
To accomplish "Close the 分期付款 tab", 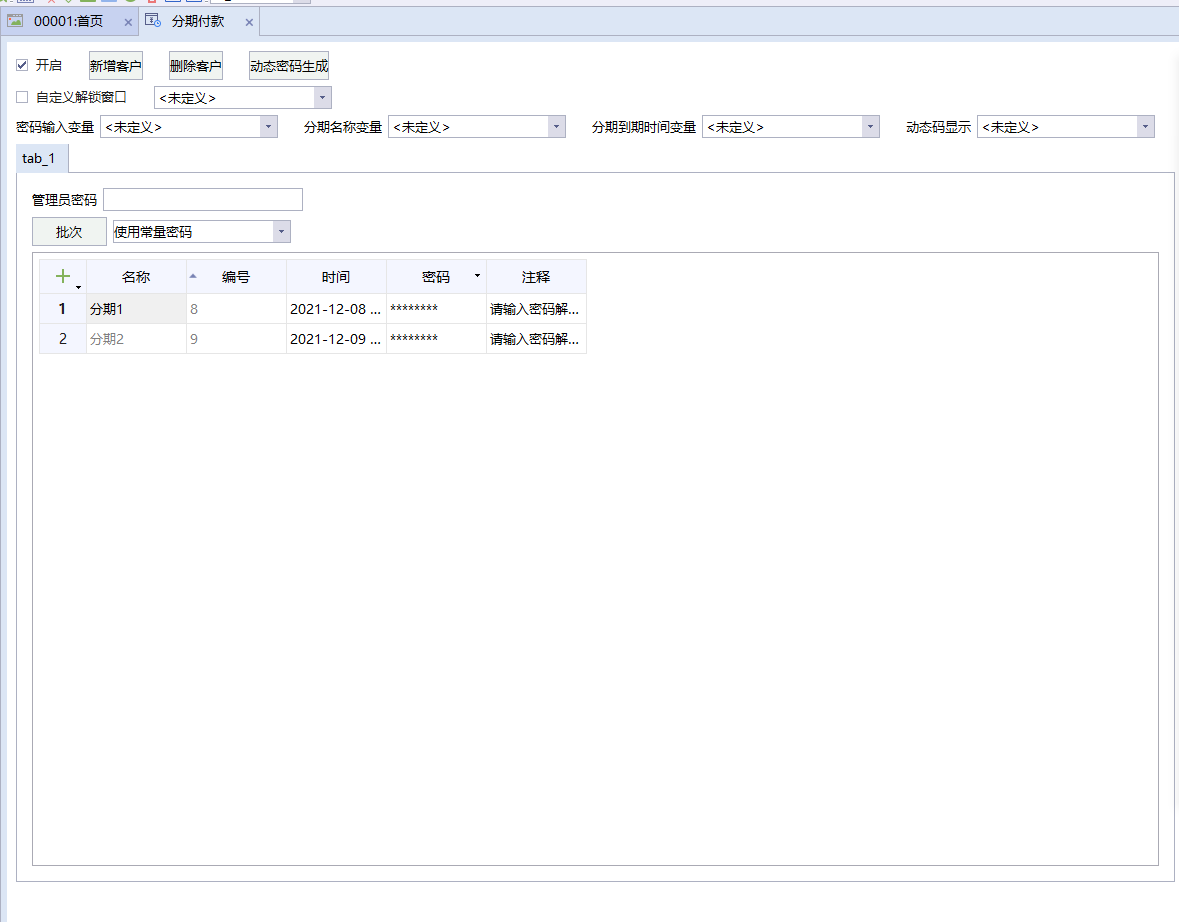I will coord(249,22).
